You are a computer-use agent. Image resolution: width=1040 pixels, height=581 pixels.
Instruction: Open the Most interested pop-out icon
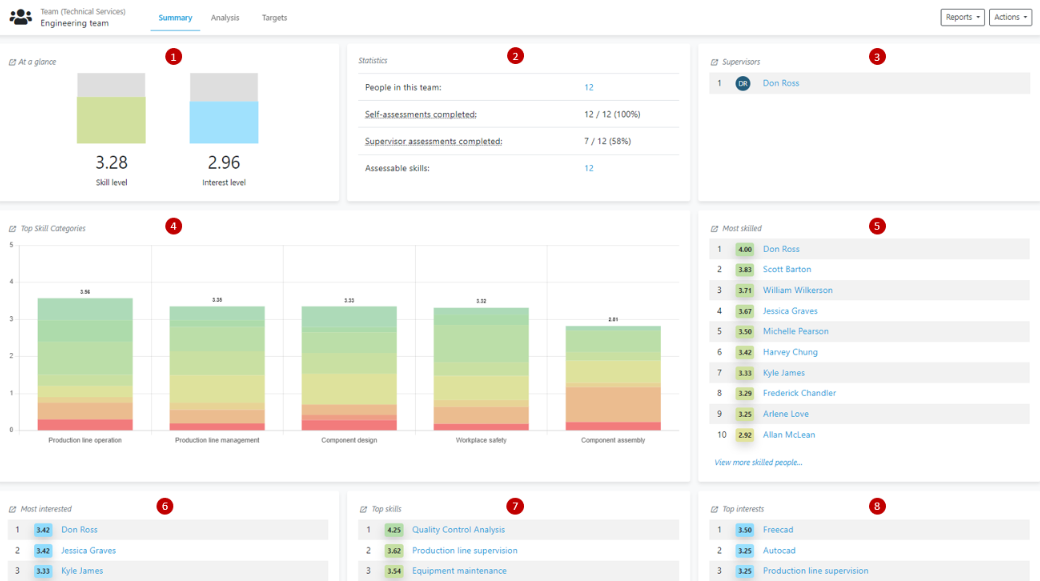(12, 509)
